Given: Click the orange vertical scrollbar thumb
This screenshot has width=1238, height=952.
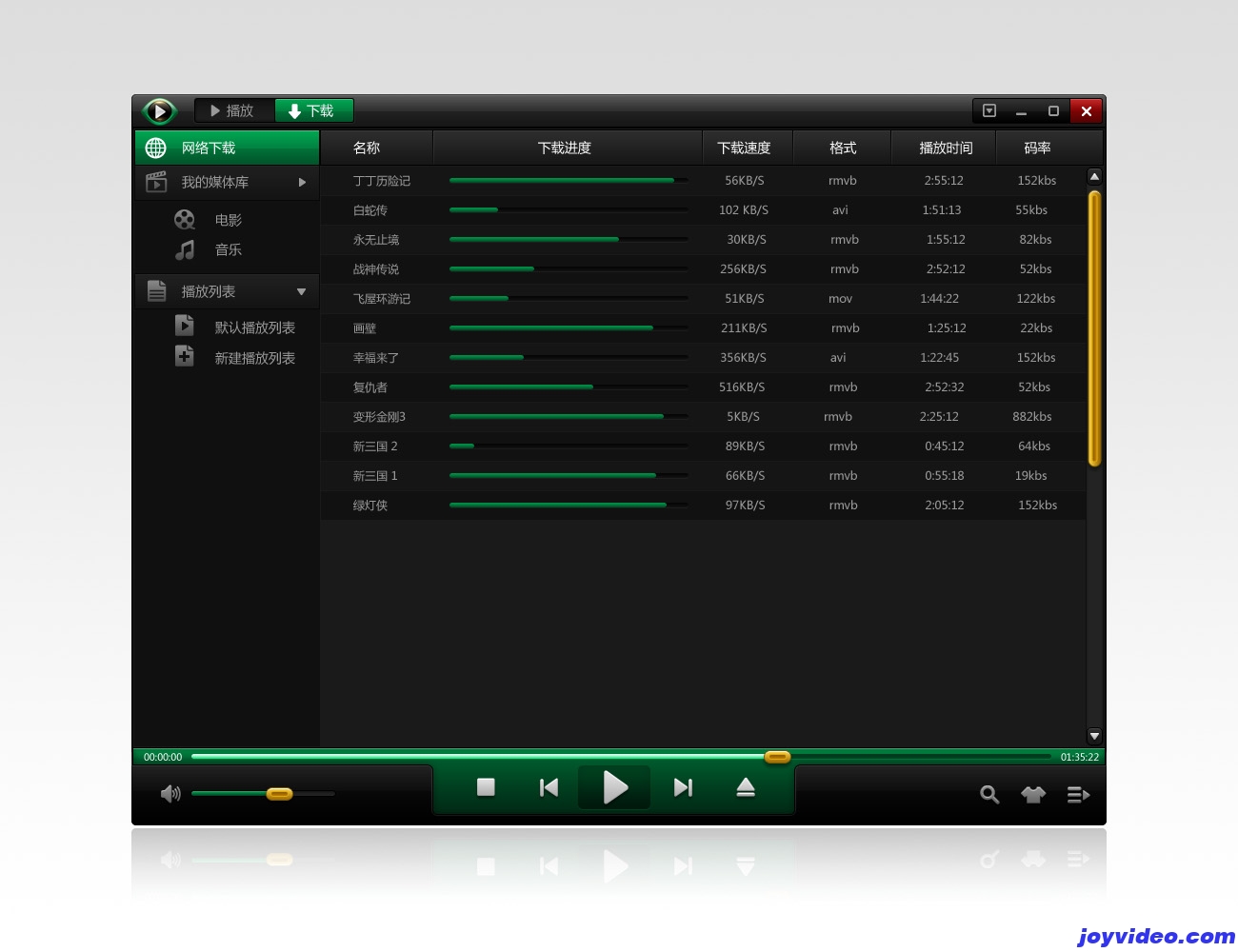Looking at the screenshot, I should 1094,328.
